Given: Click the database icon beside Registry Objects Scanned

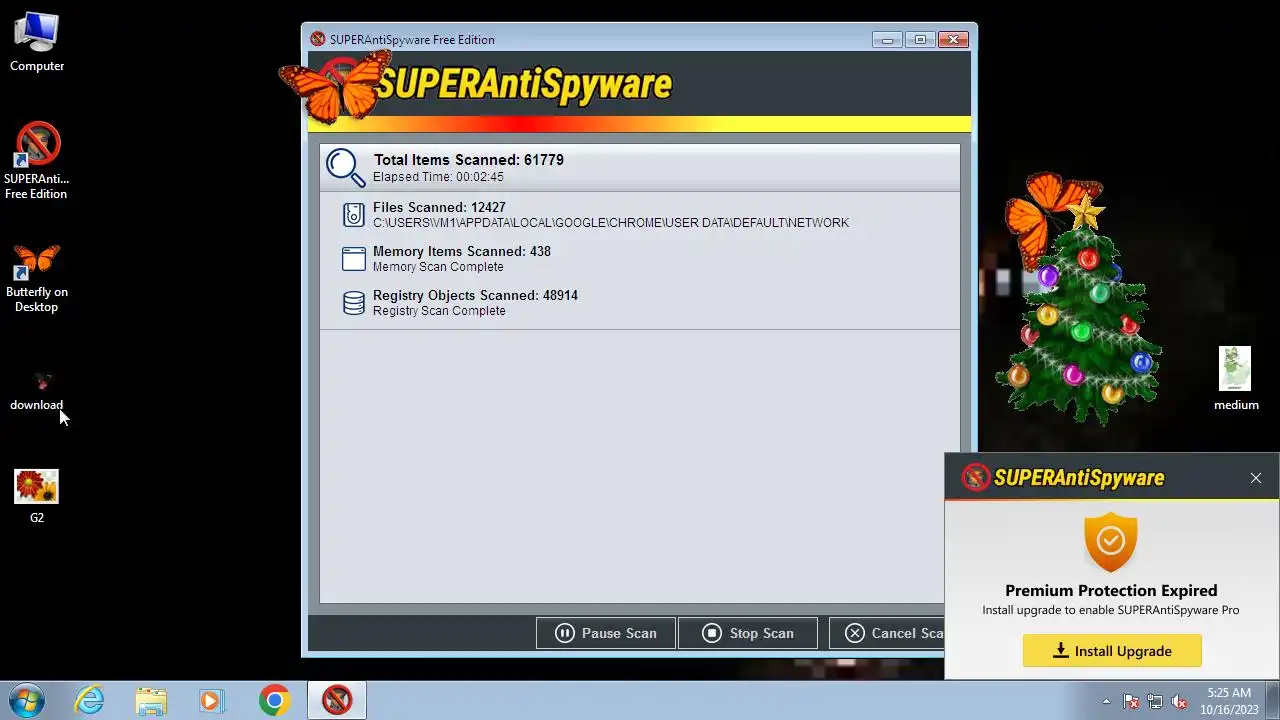Looking at the screenshot, I should 354,303.
